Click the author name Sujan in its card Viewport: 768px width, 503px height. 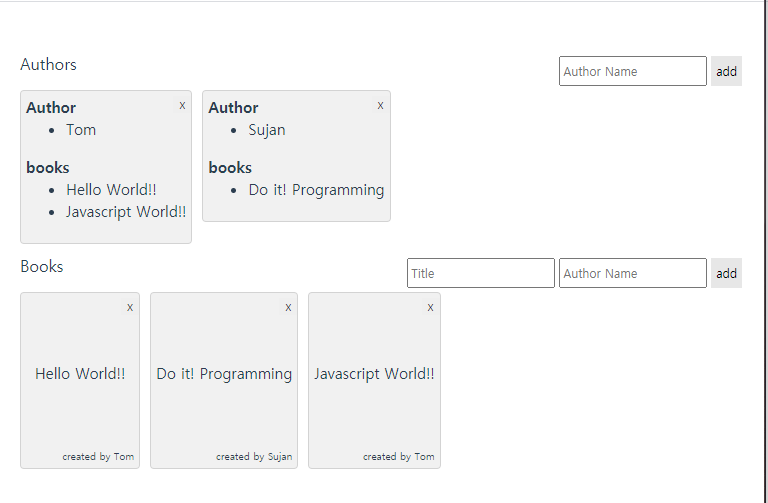[267, 130]
